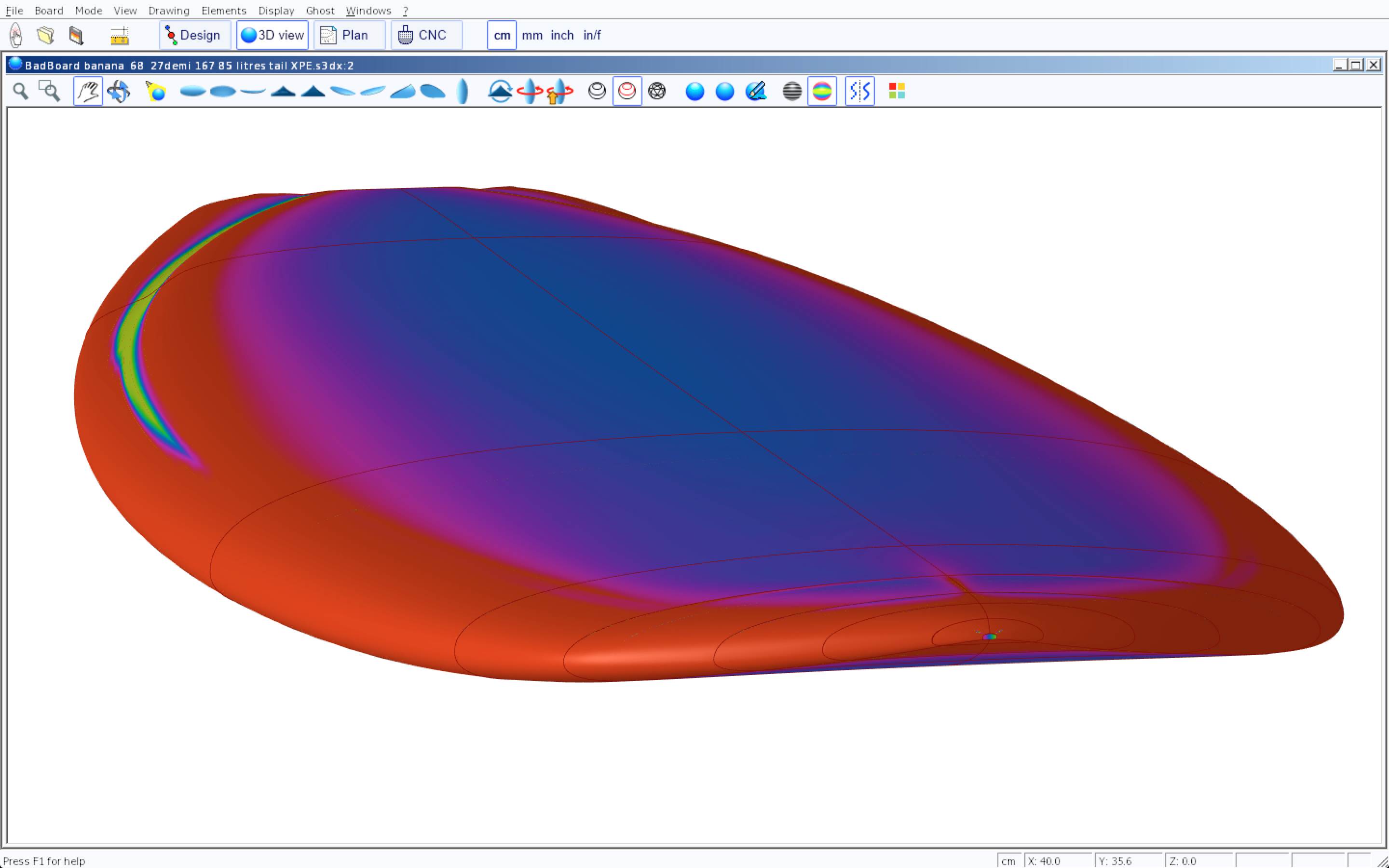Viewport: 1389px width, 868px height.
Task: Open the Windows menu dropdown
Action: pyautogui.click(x=368, y=10)
